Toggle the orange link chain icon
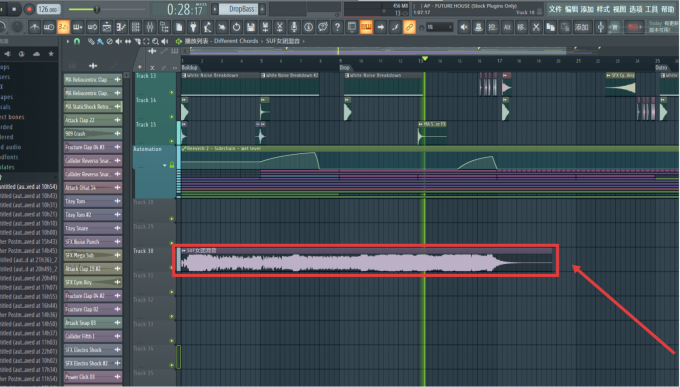 (x=409, y=27)
